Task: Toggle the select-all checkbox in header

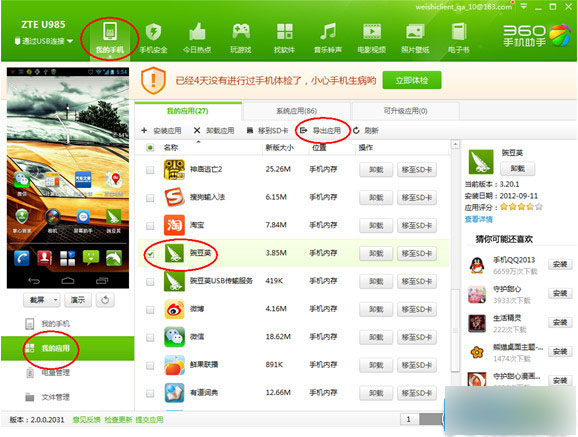Action: (x=150, y=148)
